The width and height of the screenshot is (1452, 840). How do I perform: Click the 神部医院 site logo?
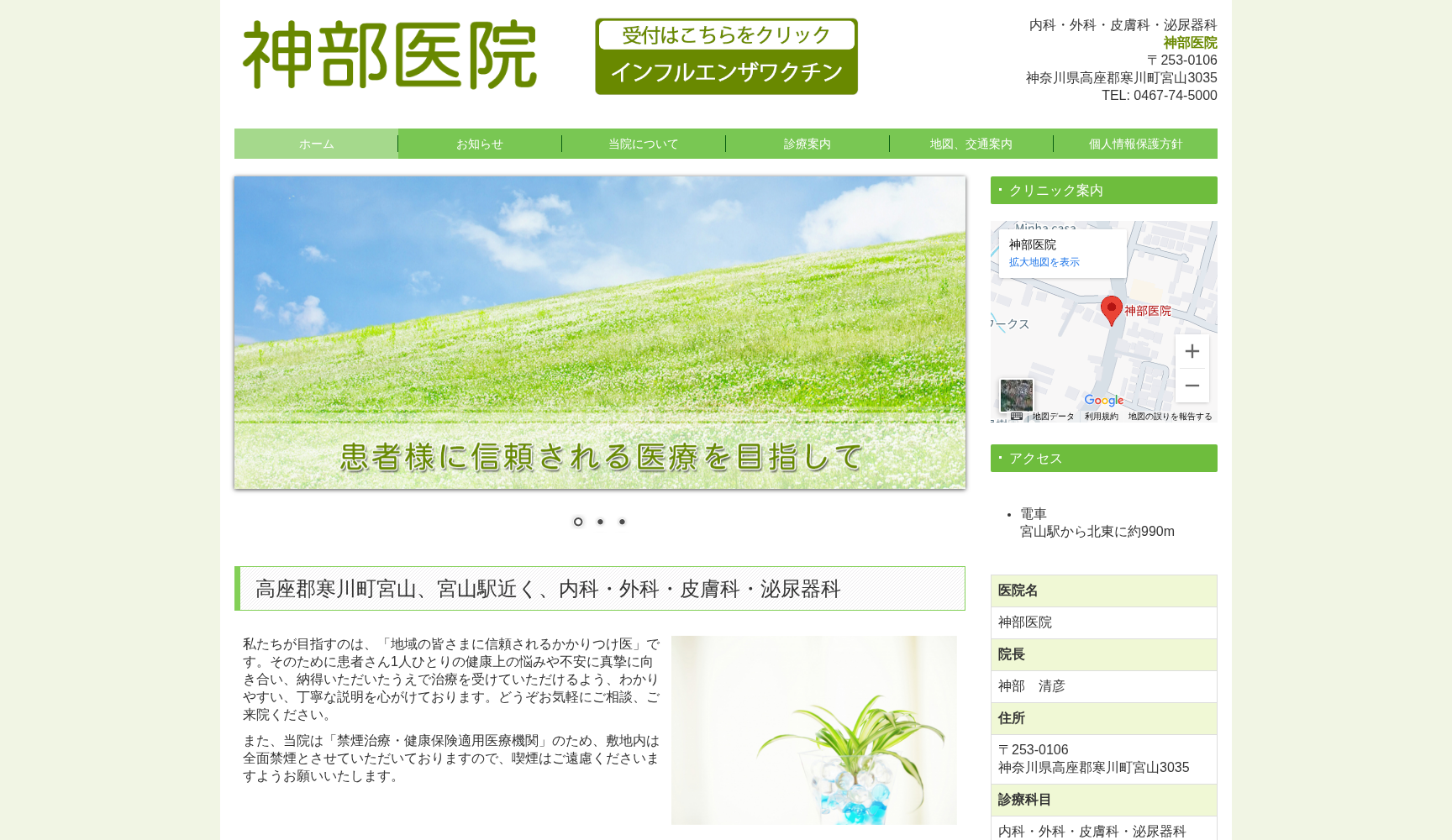pos(390,55)
